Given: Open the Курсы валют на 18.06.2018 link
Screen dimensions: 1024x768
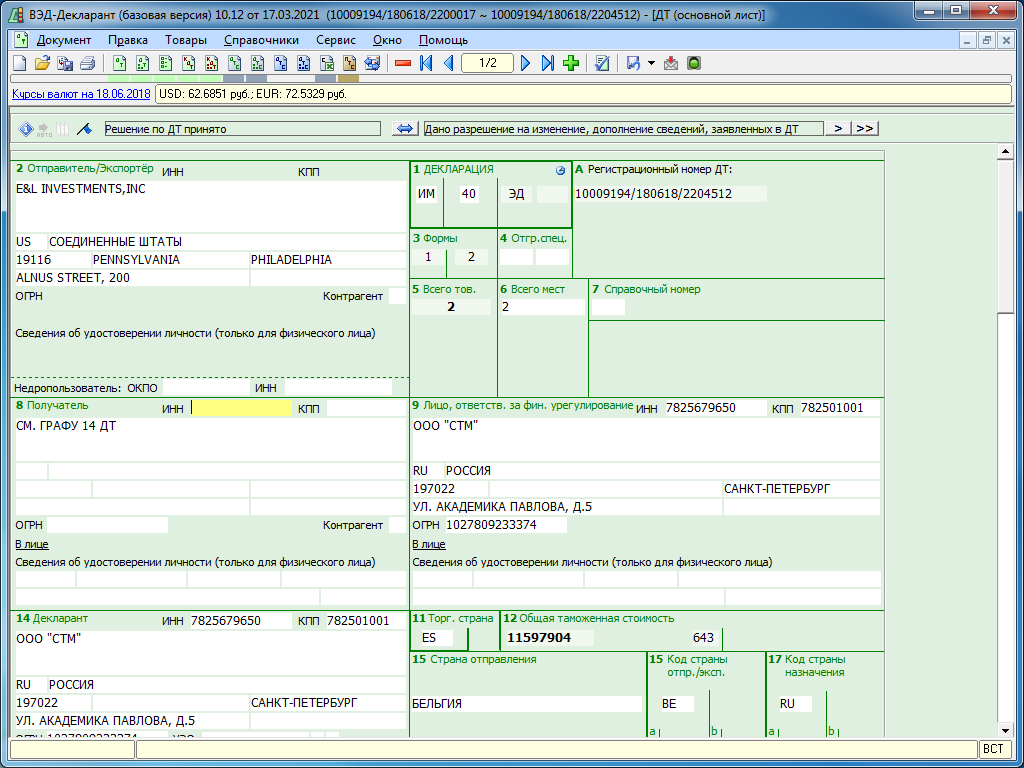Looking at the screenshot, I should [x=81, y=94].
